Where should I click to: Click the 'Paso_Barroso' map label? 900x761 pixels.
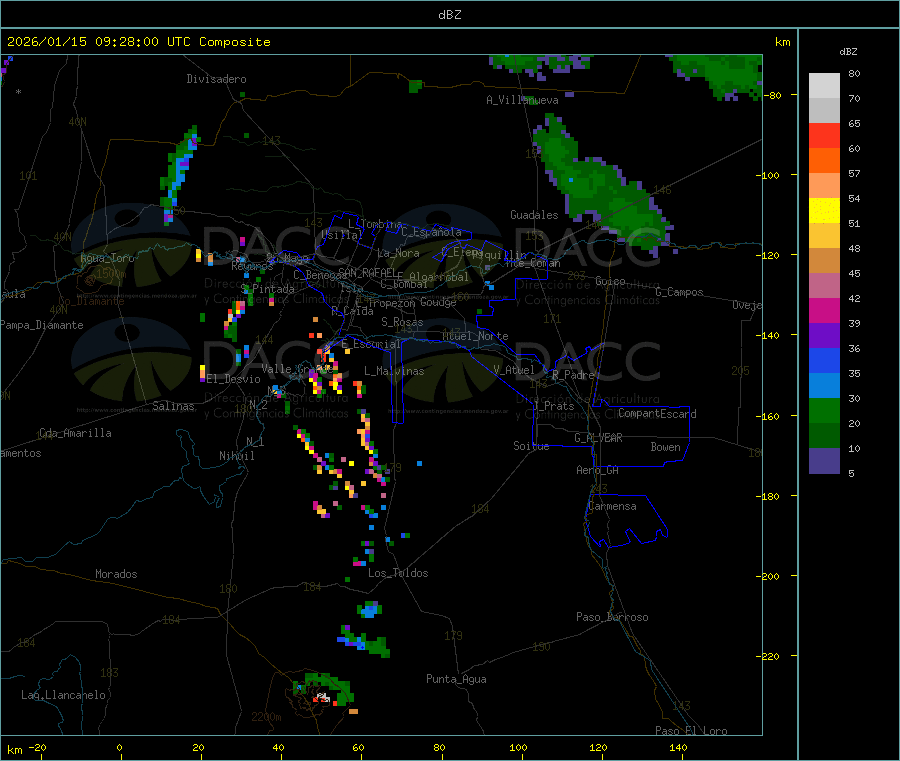point(612,617)
